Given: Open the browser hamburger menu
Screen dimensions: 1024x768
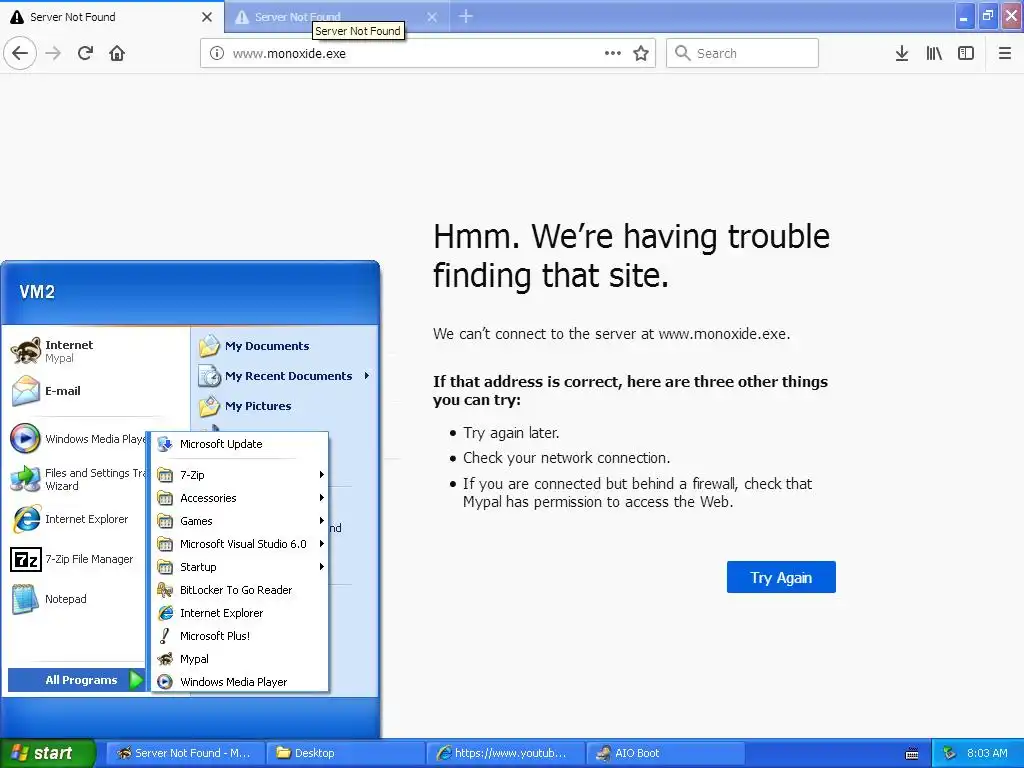Looking at the screenshot, I should pos(1005,54).
